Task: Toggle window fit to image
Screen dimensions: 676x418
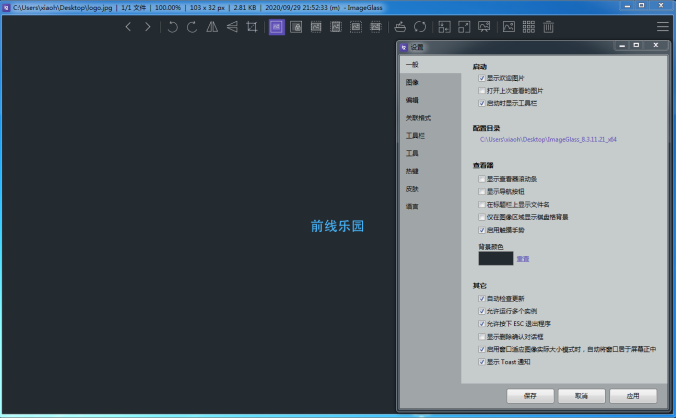Action: [x=444, y=27]
